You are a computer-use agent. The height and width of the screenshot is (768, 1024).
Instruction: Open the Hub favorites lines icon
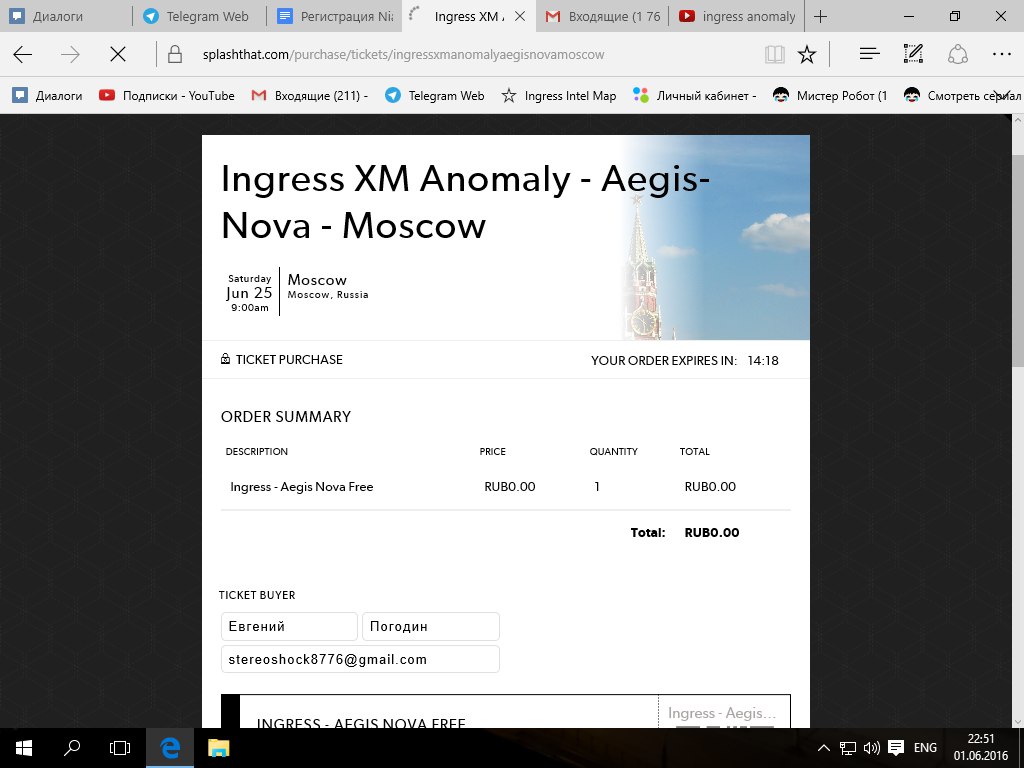coord(869,54)
